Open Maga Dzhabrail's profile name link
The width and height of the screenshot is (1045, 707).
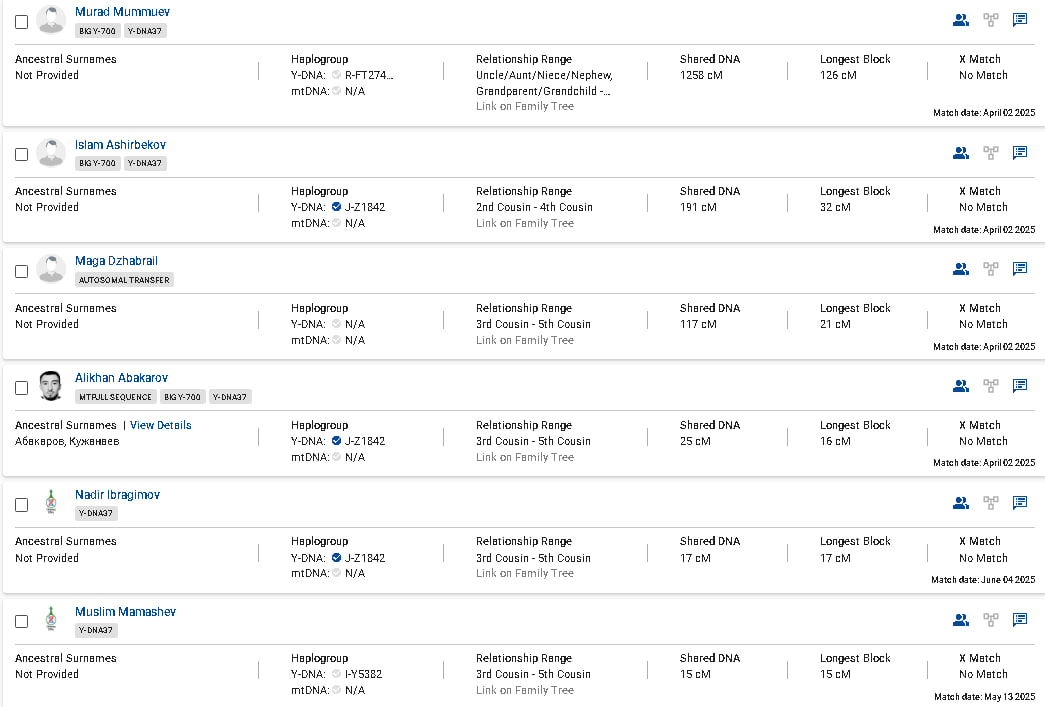[x=116, y=261]
